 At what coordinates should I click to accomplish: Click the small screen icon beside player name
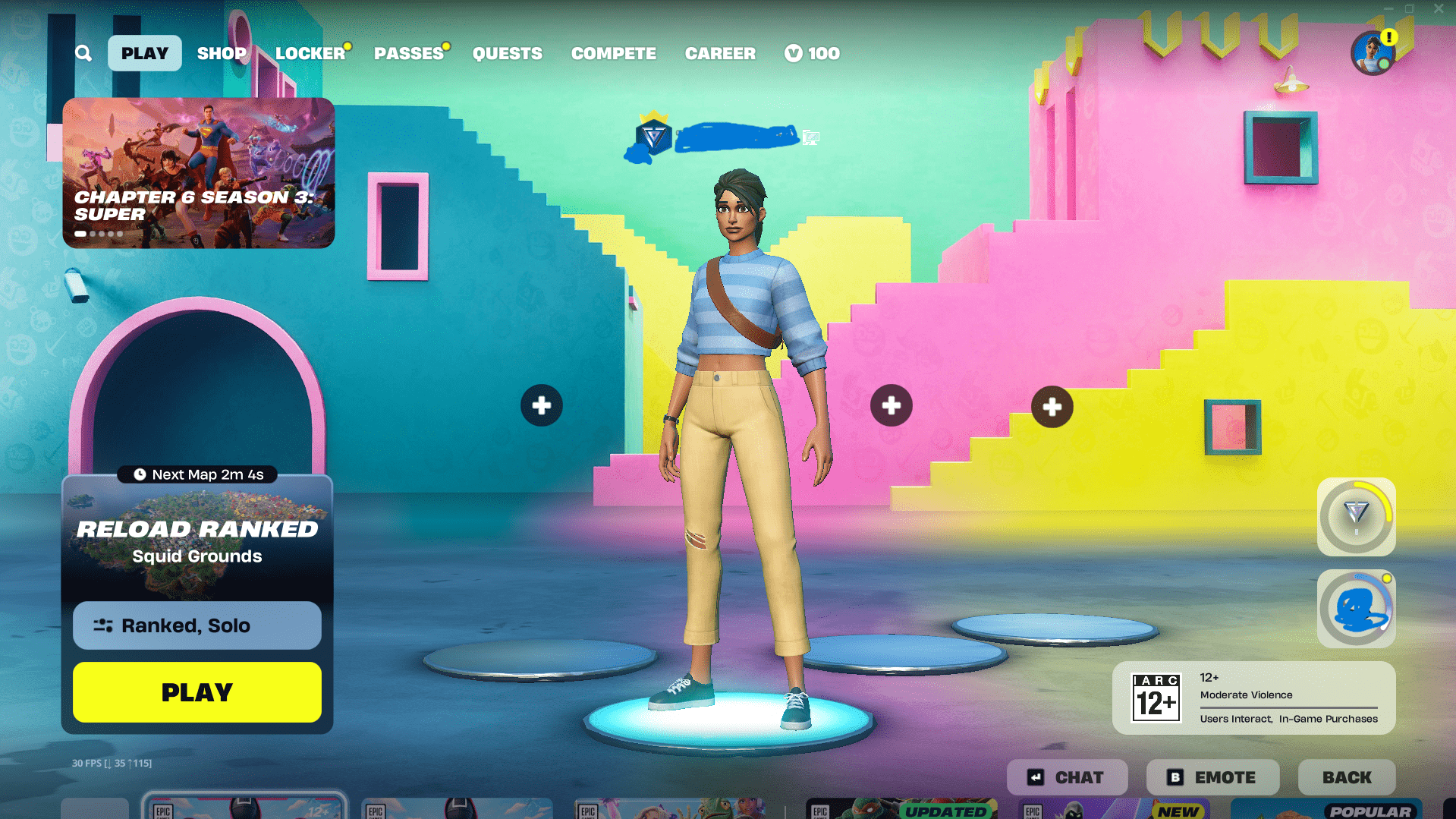click(810, 137)
